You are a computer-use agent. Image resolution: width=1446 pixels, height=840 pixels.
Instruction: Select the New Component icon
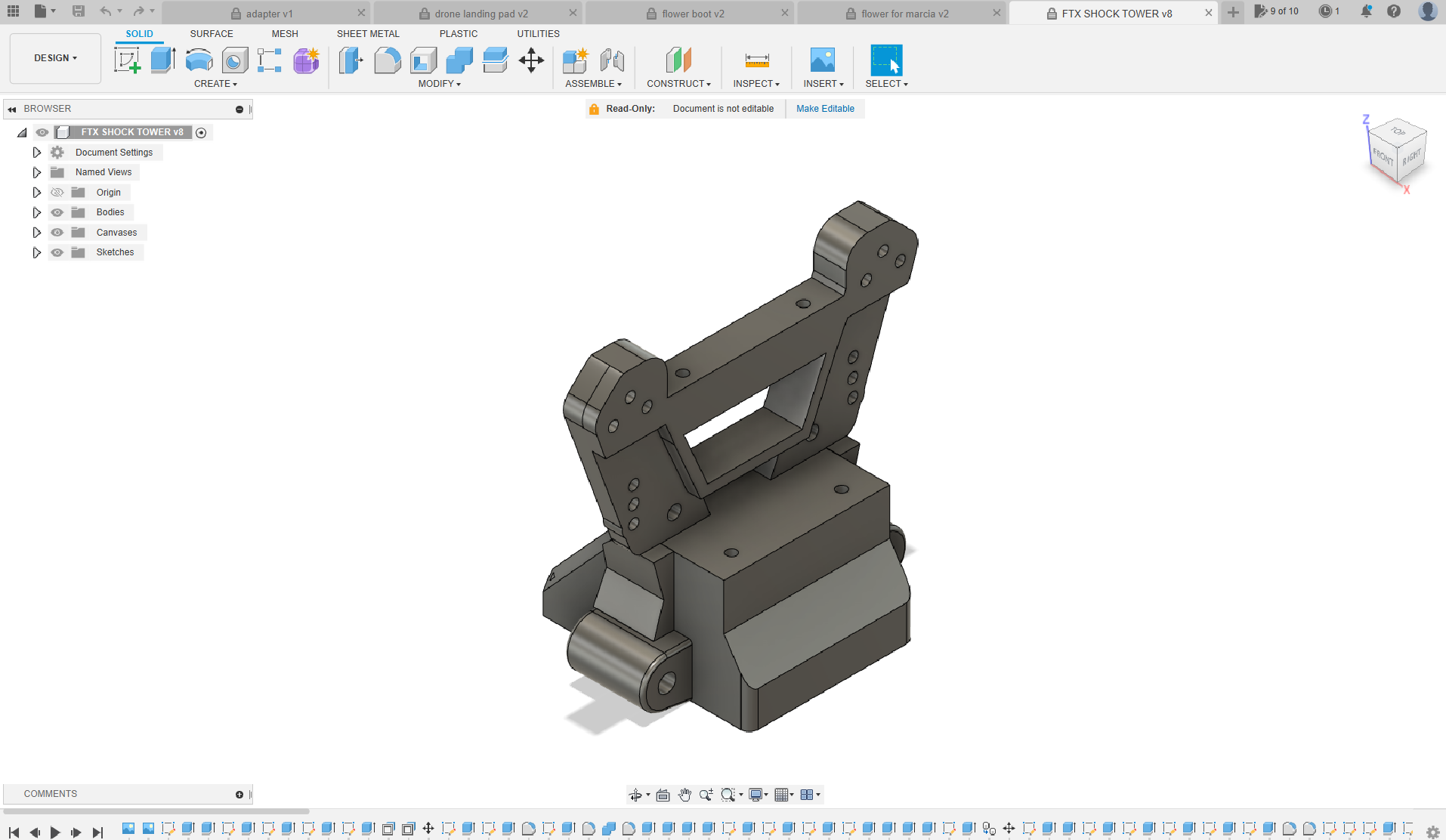576,60
